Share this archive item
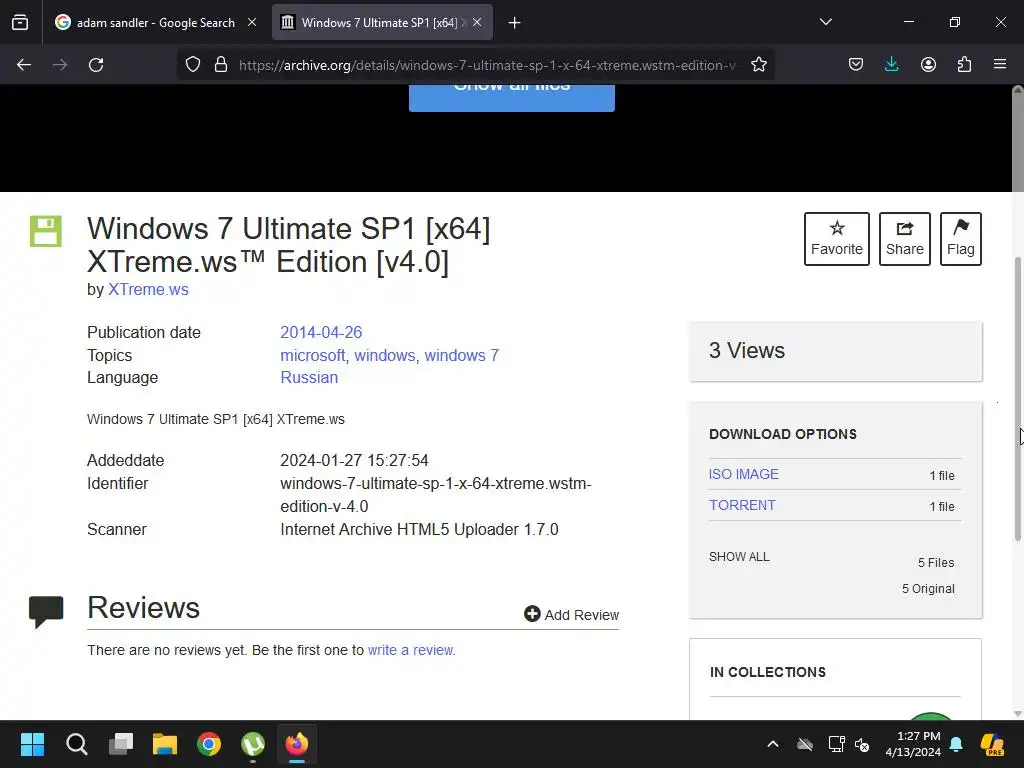 pos(904,239)
